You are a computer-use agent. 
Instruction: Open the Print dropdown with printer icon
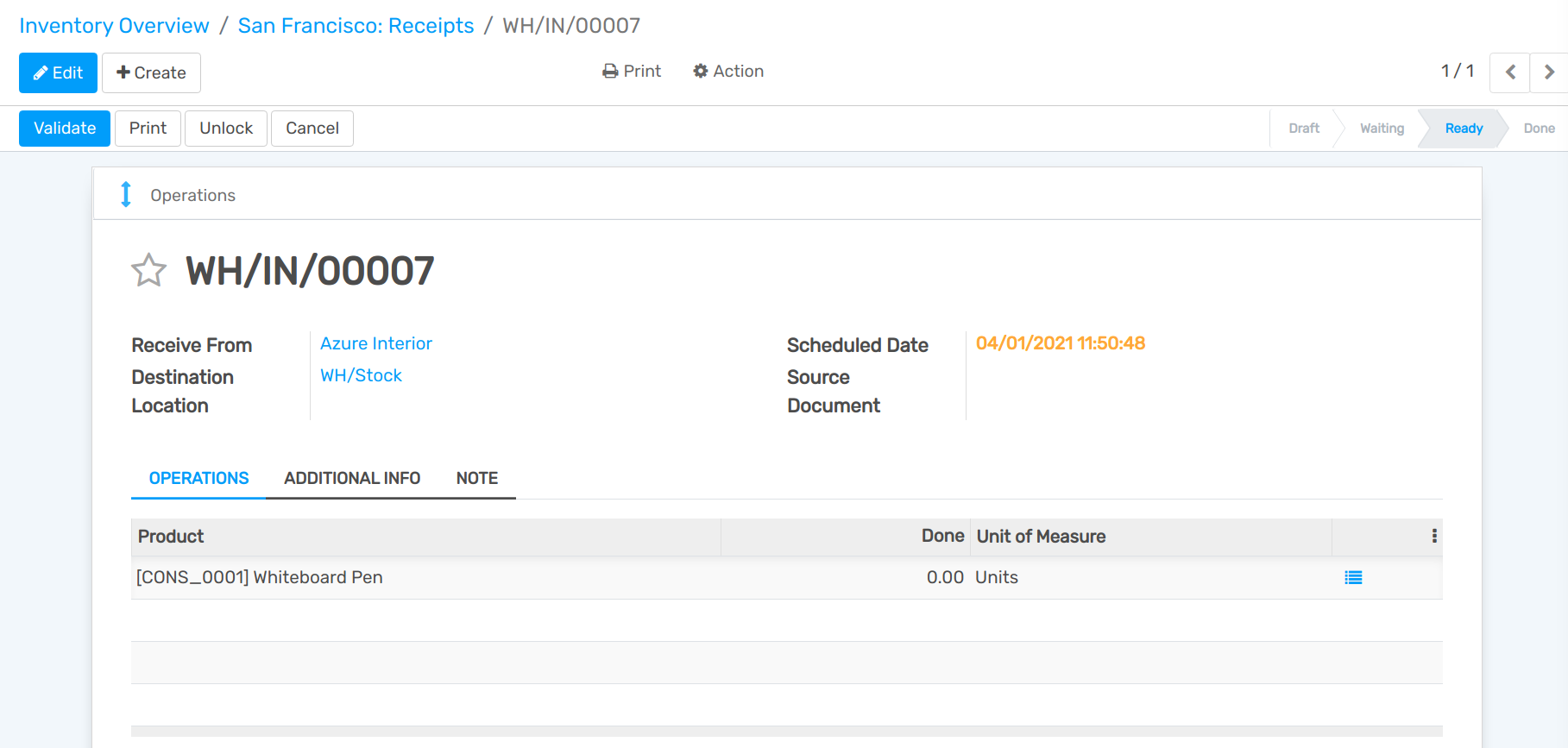(632, 72)
